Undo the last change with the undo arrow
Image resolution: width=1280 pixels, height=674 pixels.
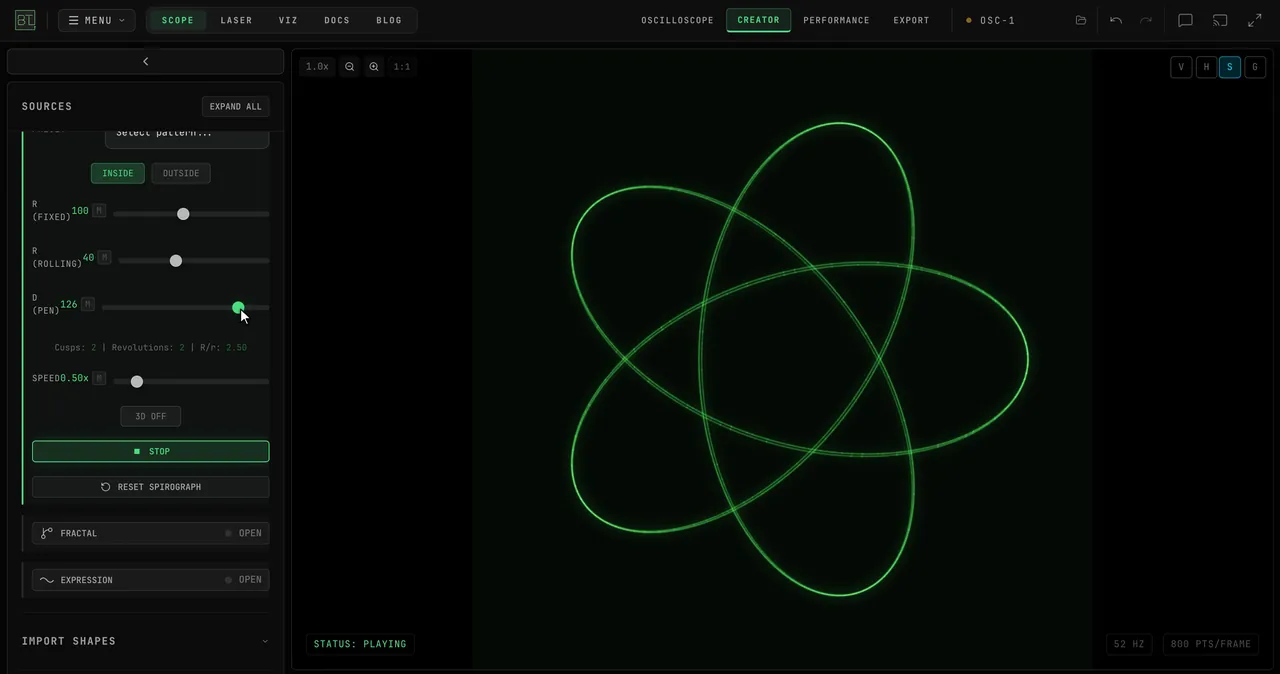(x=1116, y=20)
